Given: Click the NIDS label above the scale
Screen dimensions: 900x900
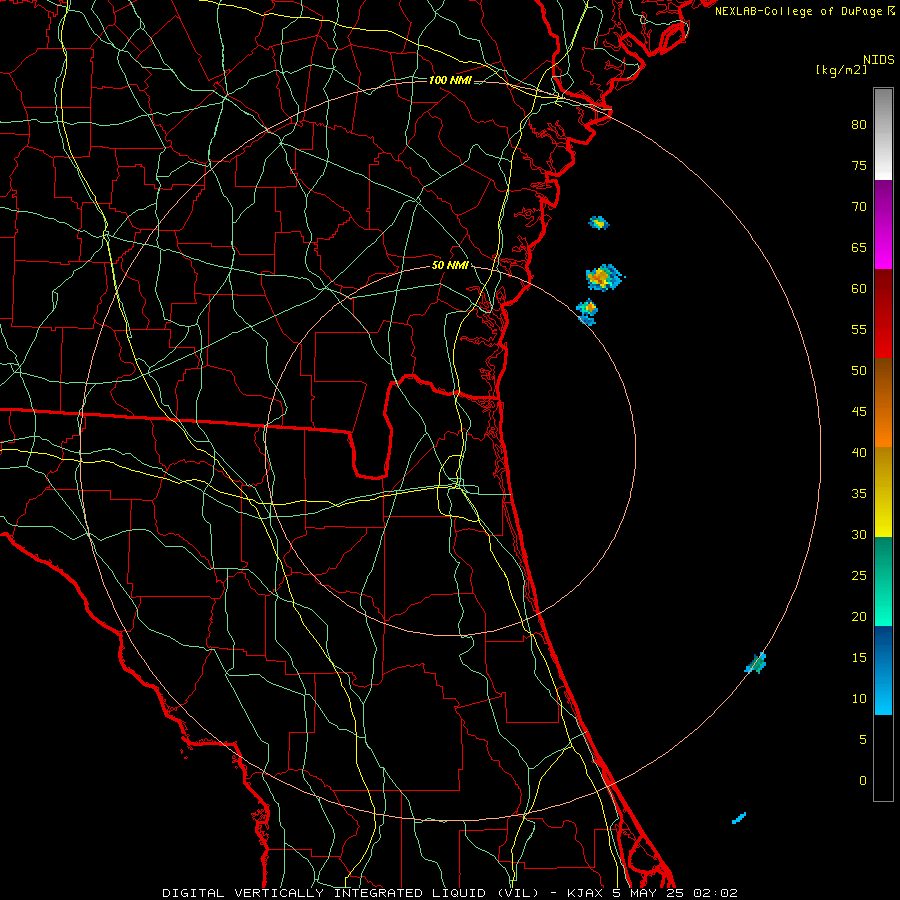Looking at the screenshot, I should 878,60.
